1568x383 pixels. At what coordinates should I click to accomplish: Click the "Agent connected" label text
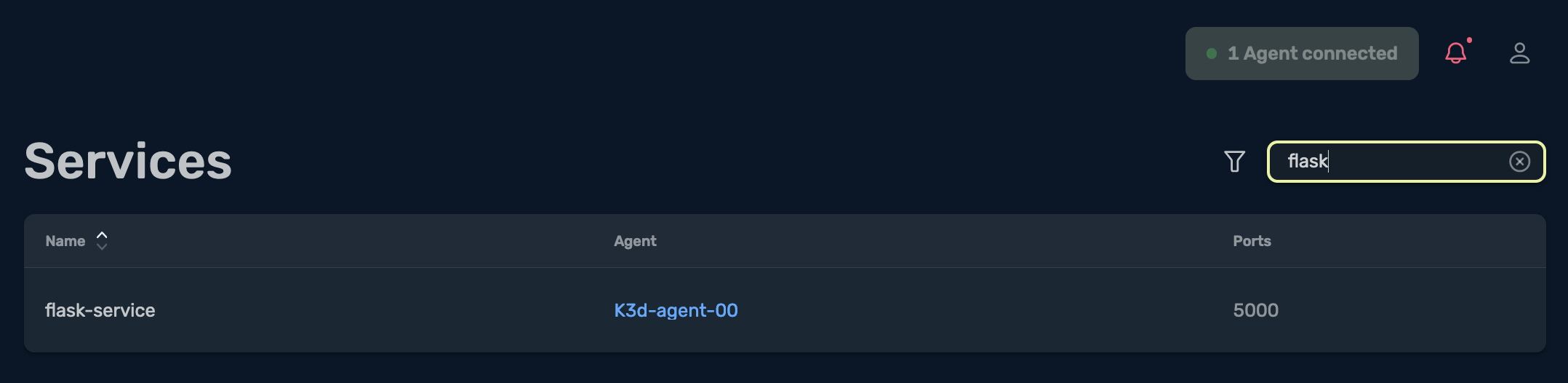click(1320, 53)
